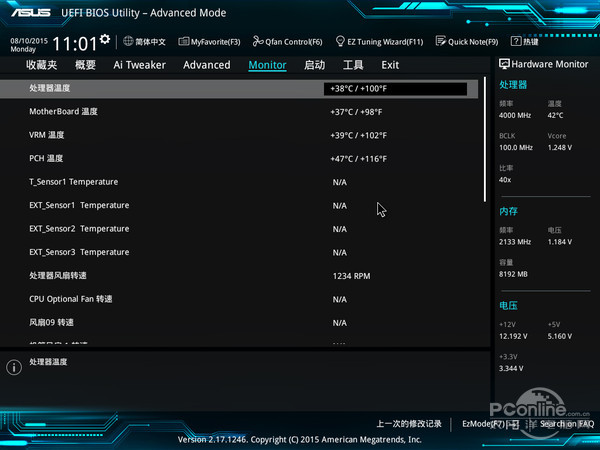Select the 处理器温度 value field
The image size is (600, 450).
point(395,89)
